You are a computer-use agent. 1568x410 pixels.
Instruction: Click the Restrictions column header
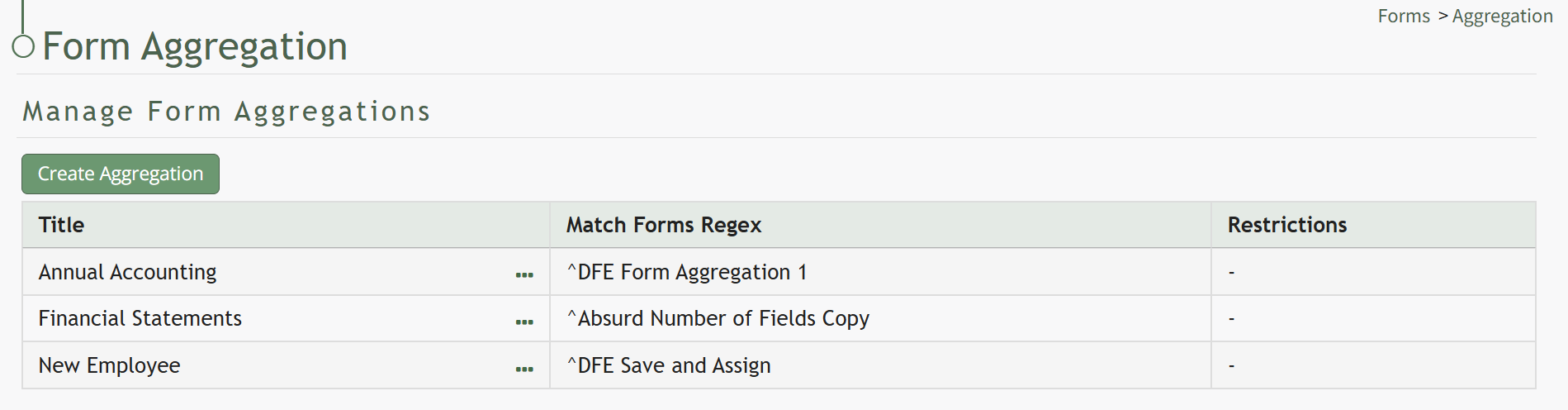click(1287, 225)
